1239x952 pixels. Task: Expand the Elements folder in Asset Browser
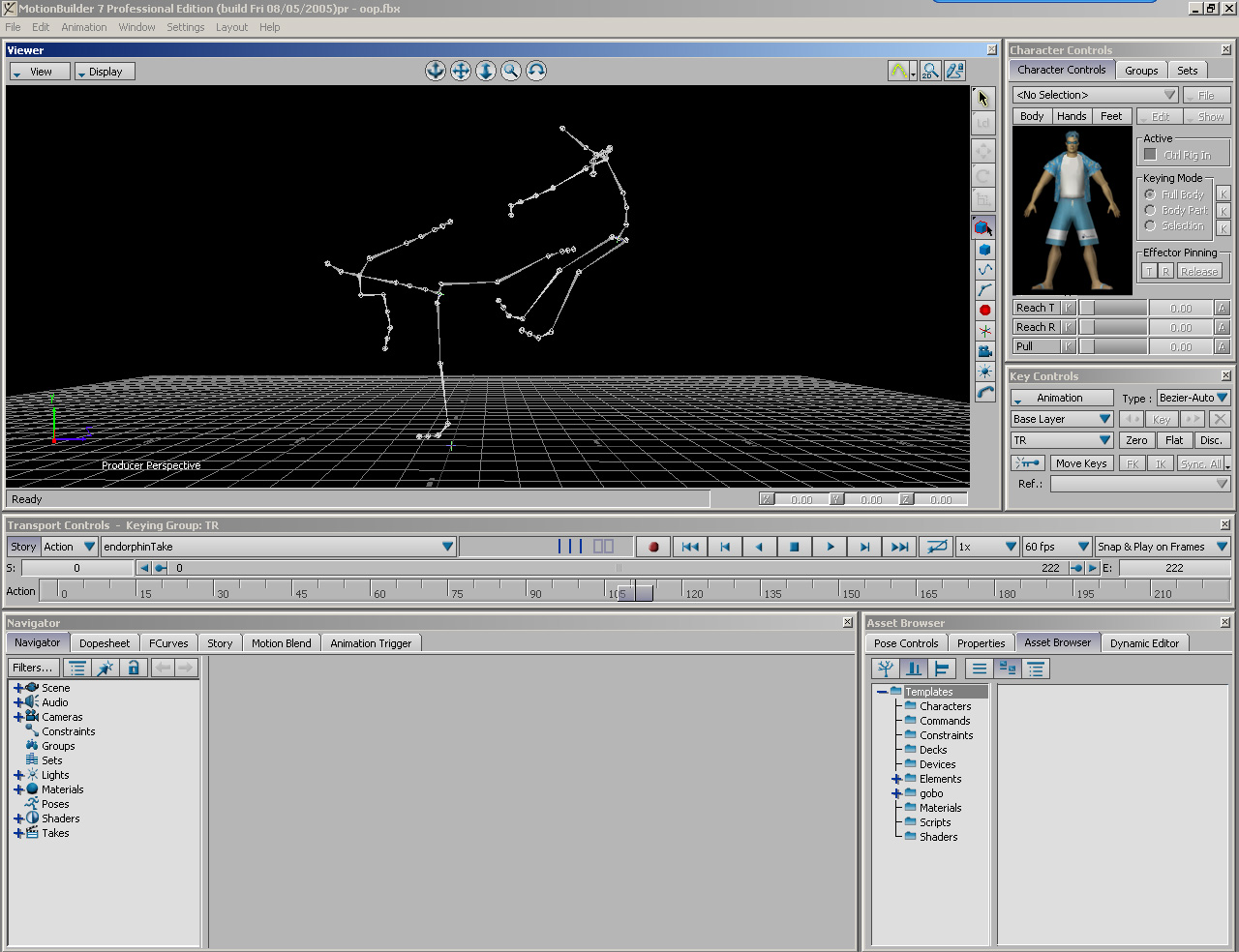(x=896, y=779)
